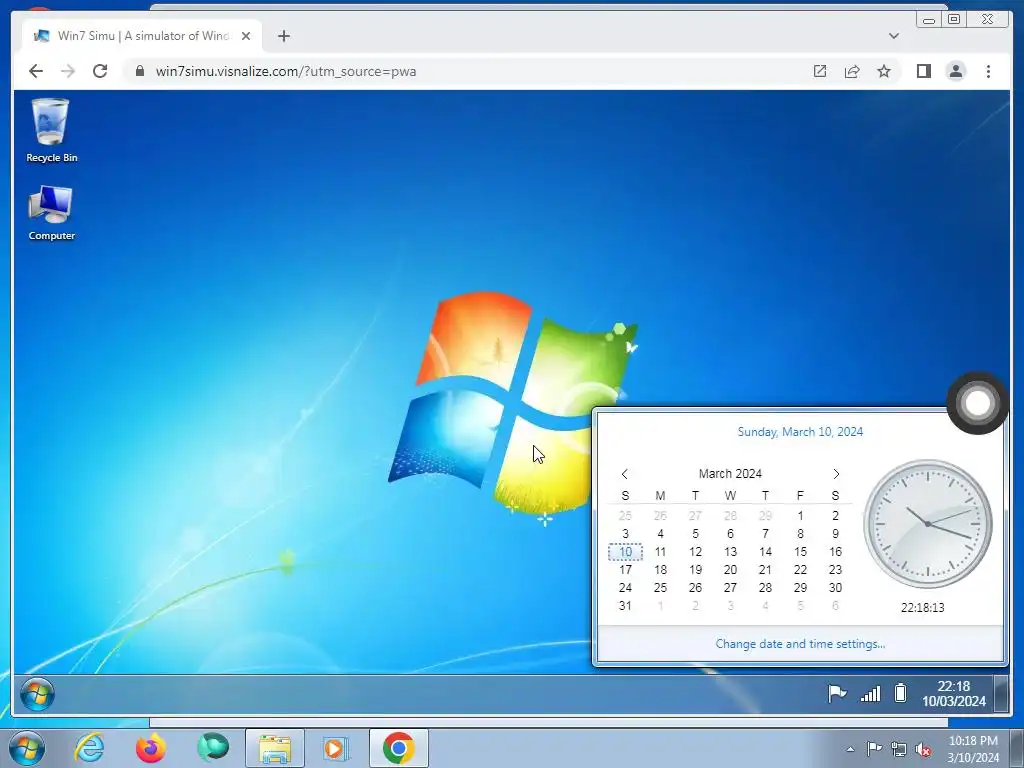Screen dimensions: 1024x768
Task: Open File Explorer on host taskbar
Action: [x=275, y=748]
